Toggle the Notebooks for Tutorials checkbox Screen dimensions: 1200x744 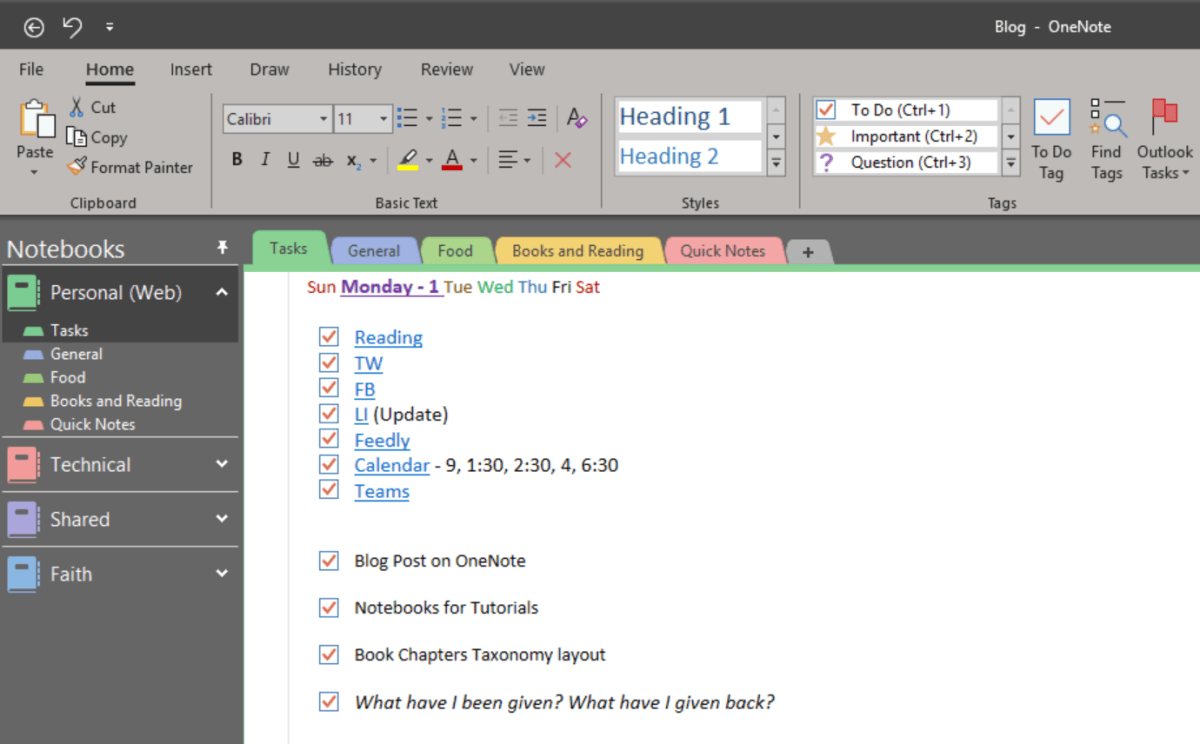329,607
